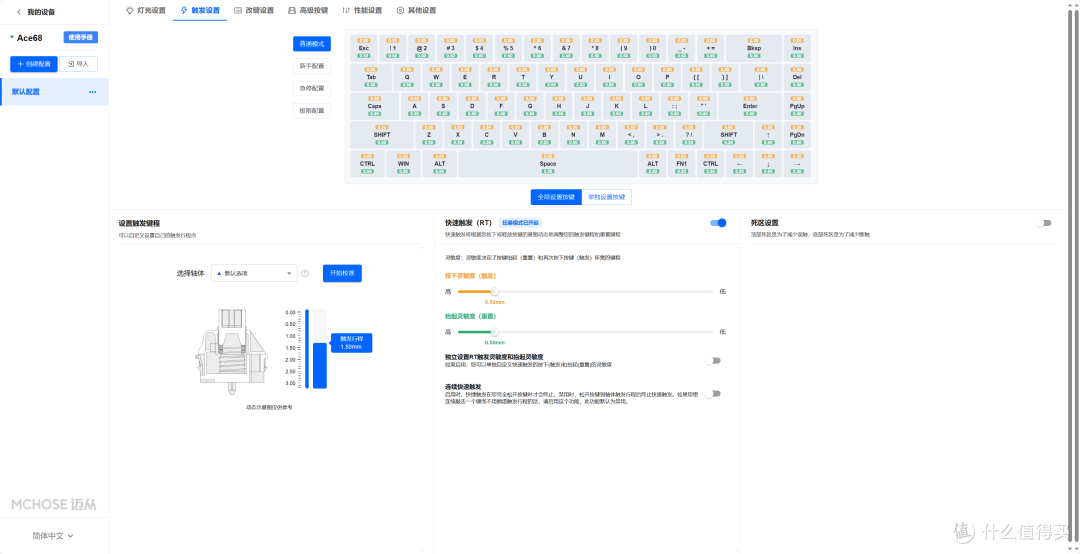Select the WIN key
Viewport: 1080px width, 554px height.
tap(404, 164)
